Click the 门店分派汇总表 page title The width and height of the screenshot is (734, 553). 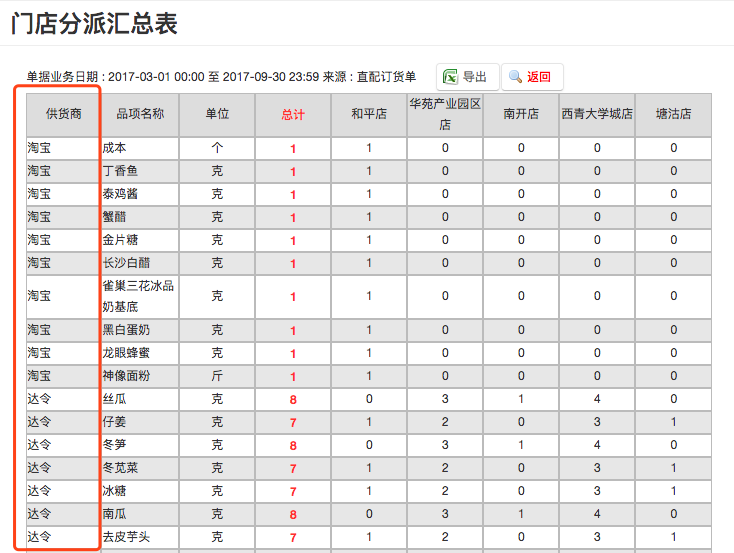point(95,23)
